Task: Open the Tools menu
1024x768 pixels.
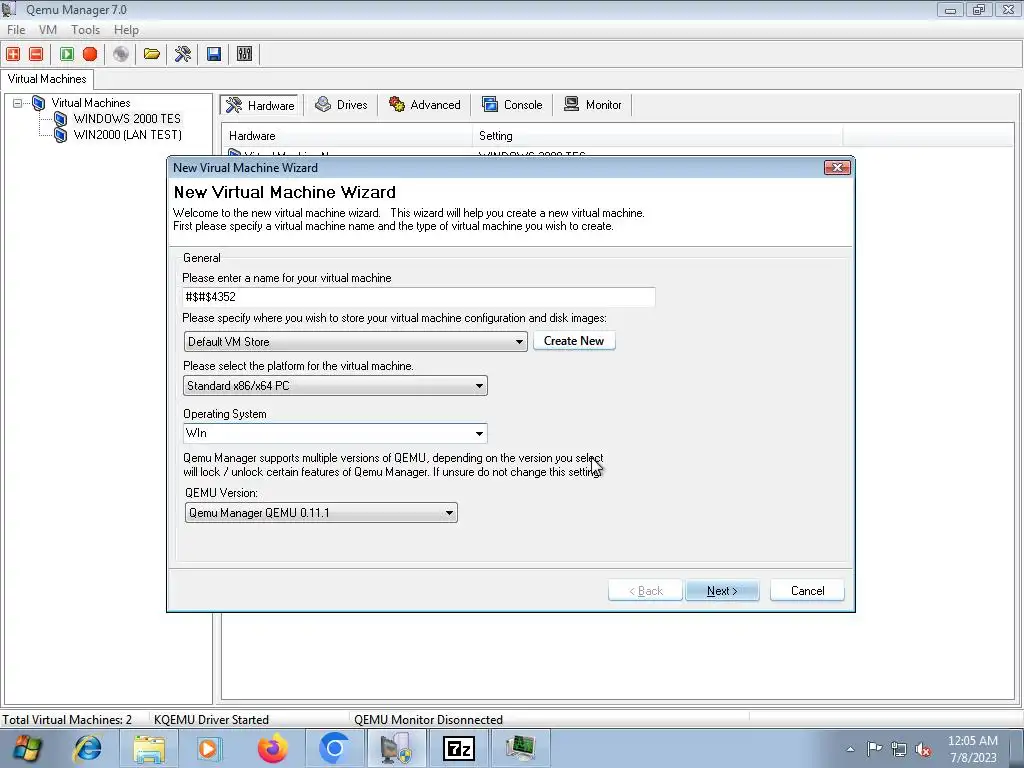Action: (x=86, y=30)
